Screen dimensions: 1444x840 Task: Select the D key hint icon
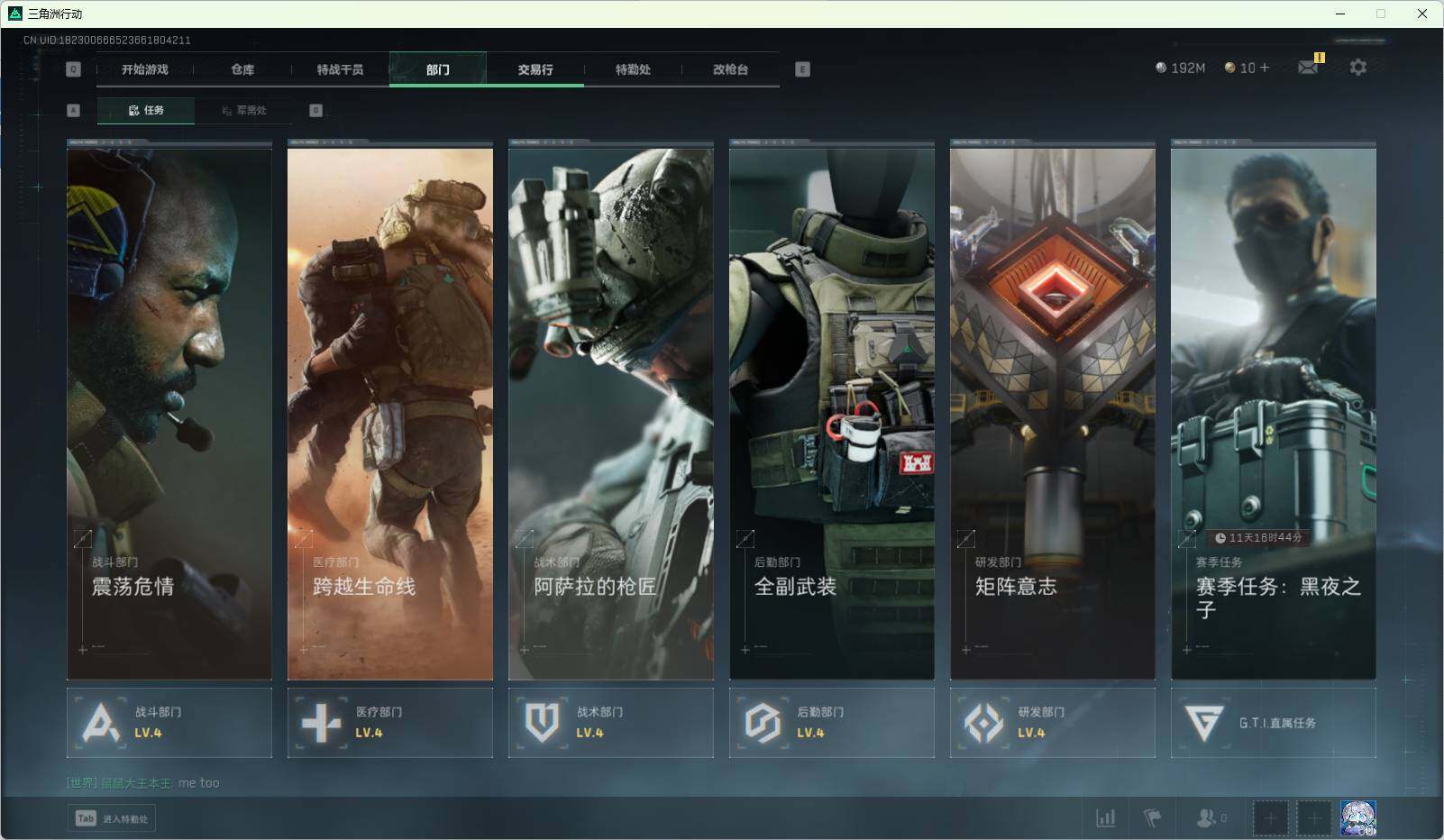315,110
